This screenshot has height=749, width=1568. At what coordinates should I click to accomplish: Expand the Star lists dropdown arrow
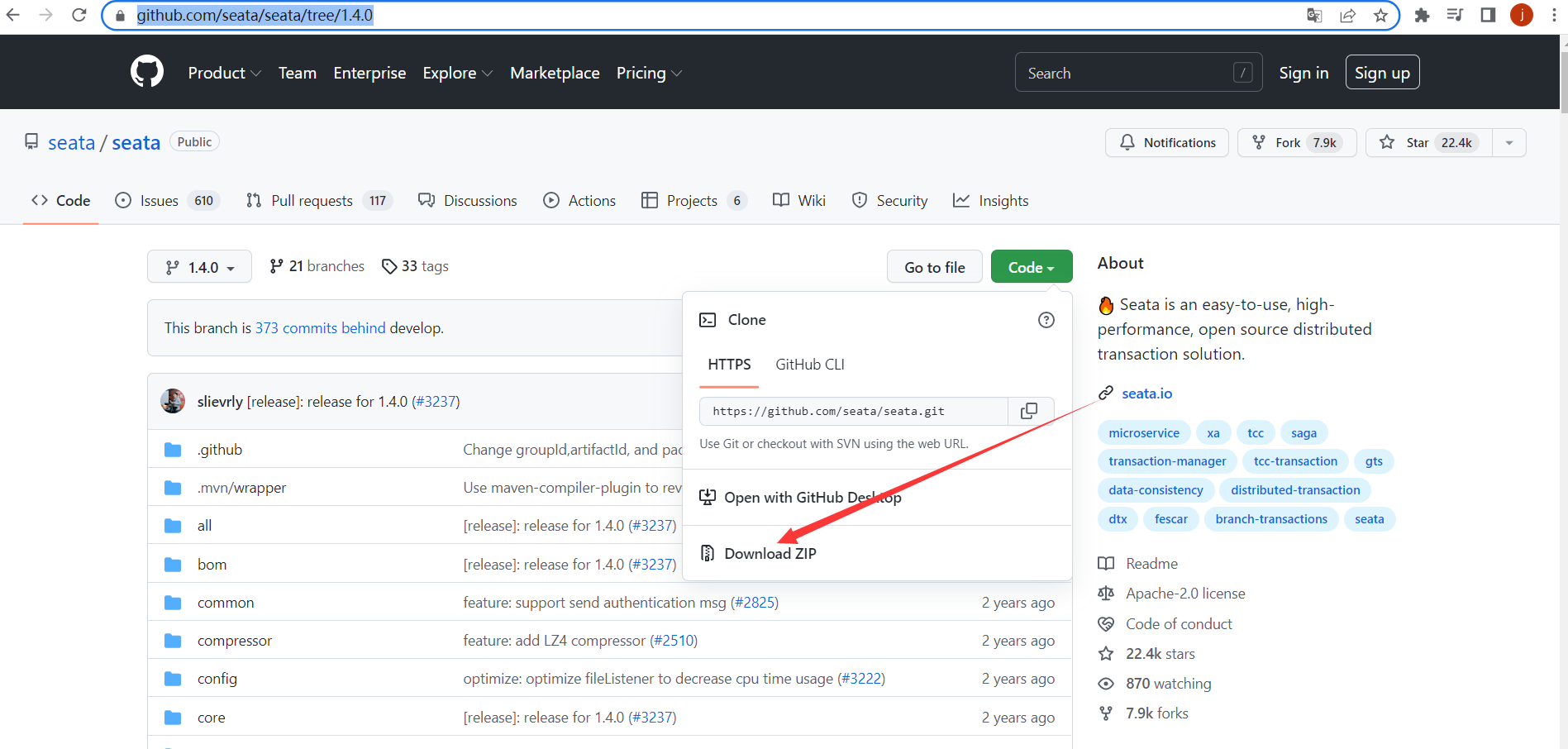tap(1509, 142)
